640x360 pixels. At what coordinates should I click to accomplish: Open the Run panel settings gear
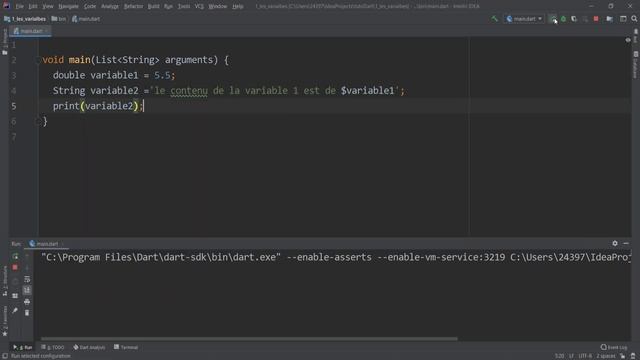tap(615, 243)
